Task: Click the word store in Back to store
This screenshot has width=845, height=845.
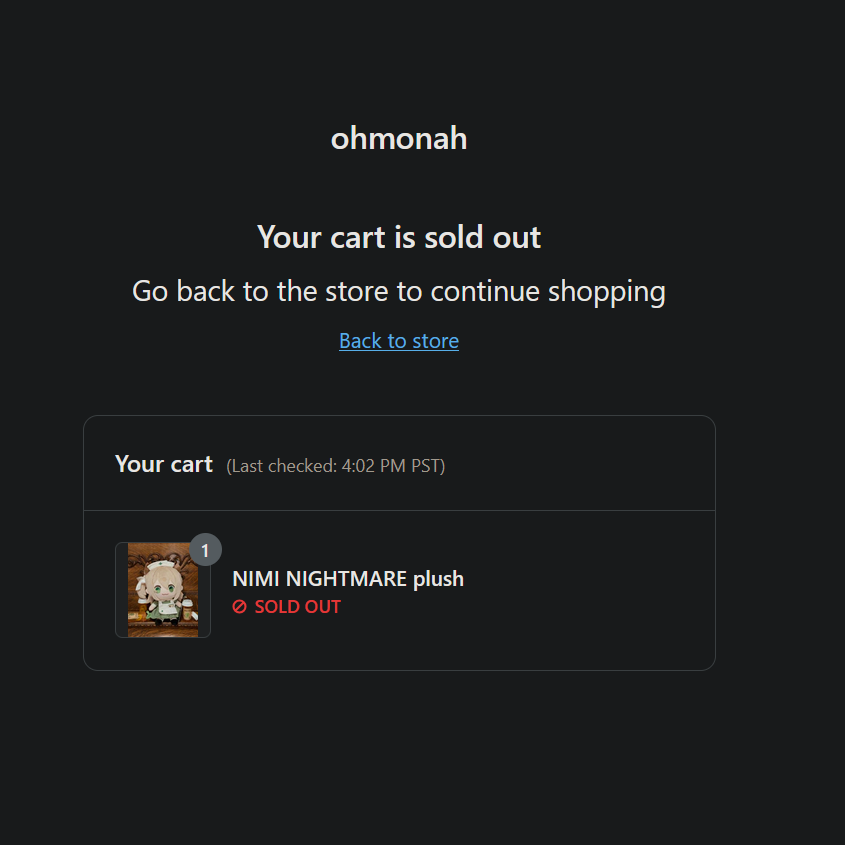Action: click(435, 341)
